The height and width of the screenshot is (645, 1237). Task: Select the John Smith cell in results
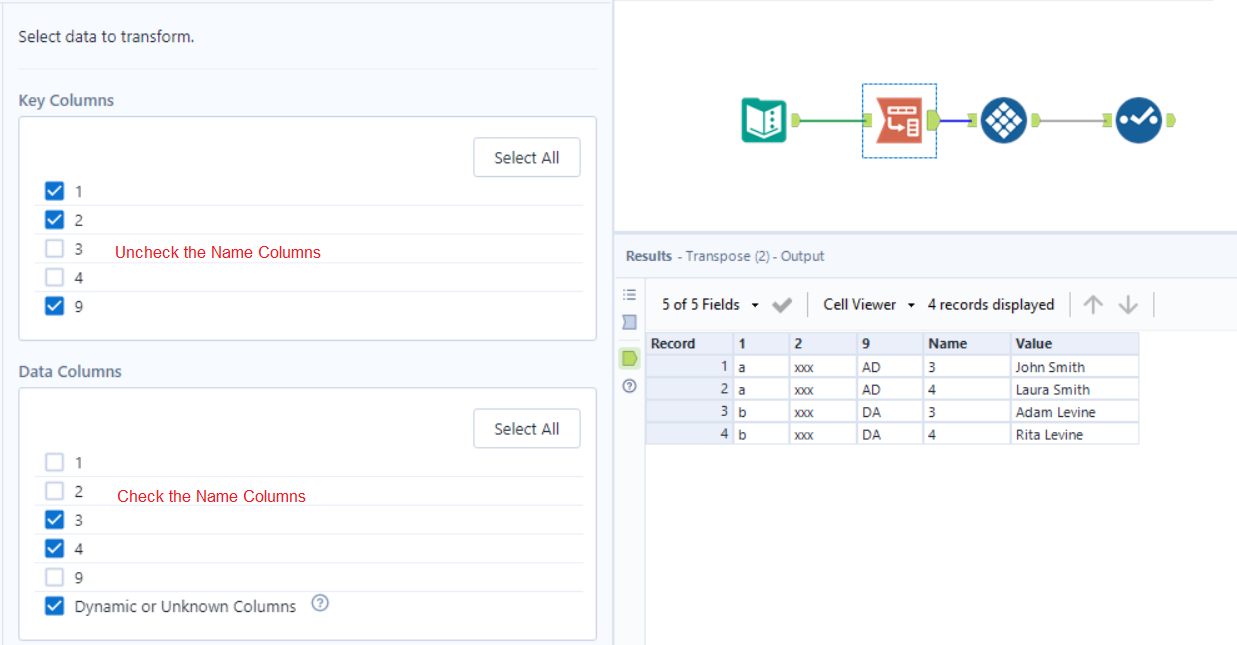point(1050,367)
